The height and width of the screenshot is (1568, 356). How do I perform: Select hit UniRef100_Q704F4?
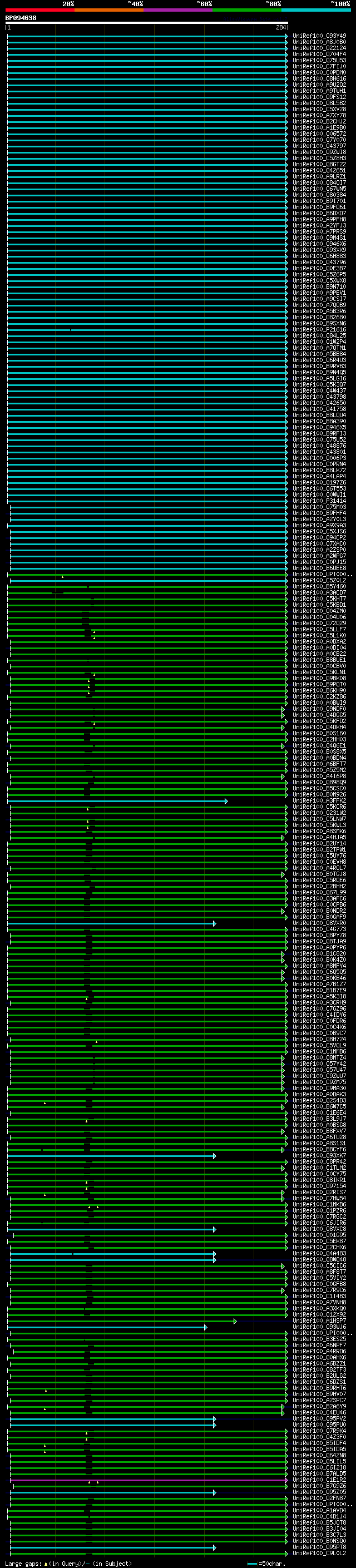pos(319,55)
